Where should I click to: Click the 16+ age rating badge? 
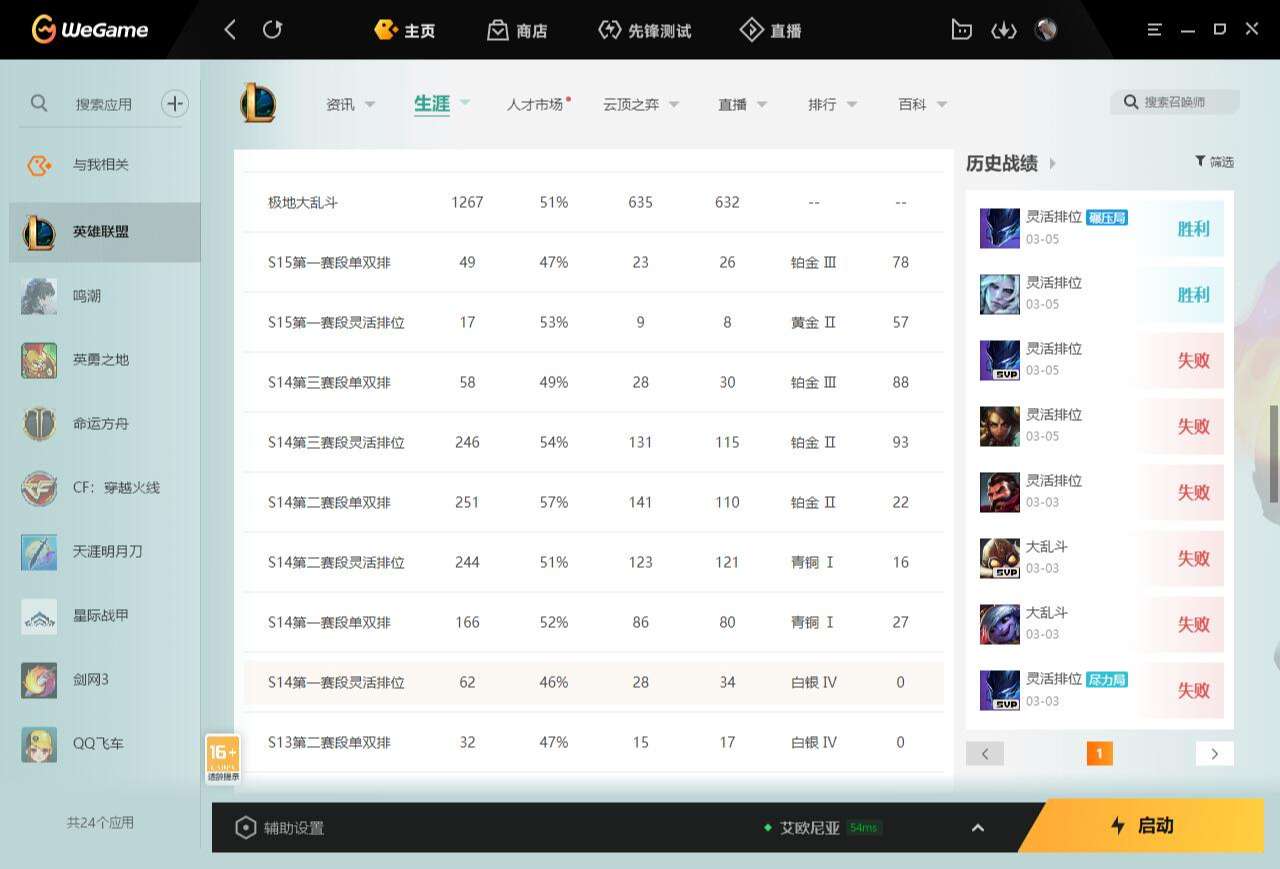pos(222,759)
